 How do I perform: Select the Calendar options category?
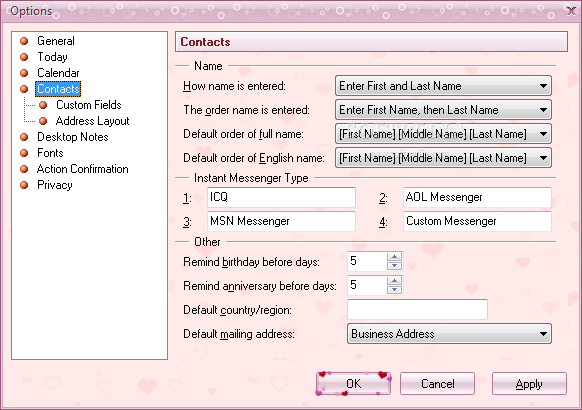[58, 73]
